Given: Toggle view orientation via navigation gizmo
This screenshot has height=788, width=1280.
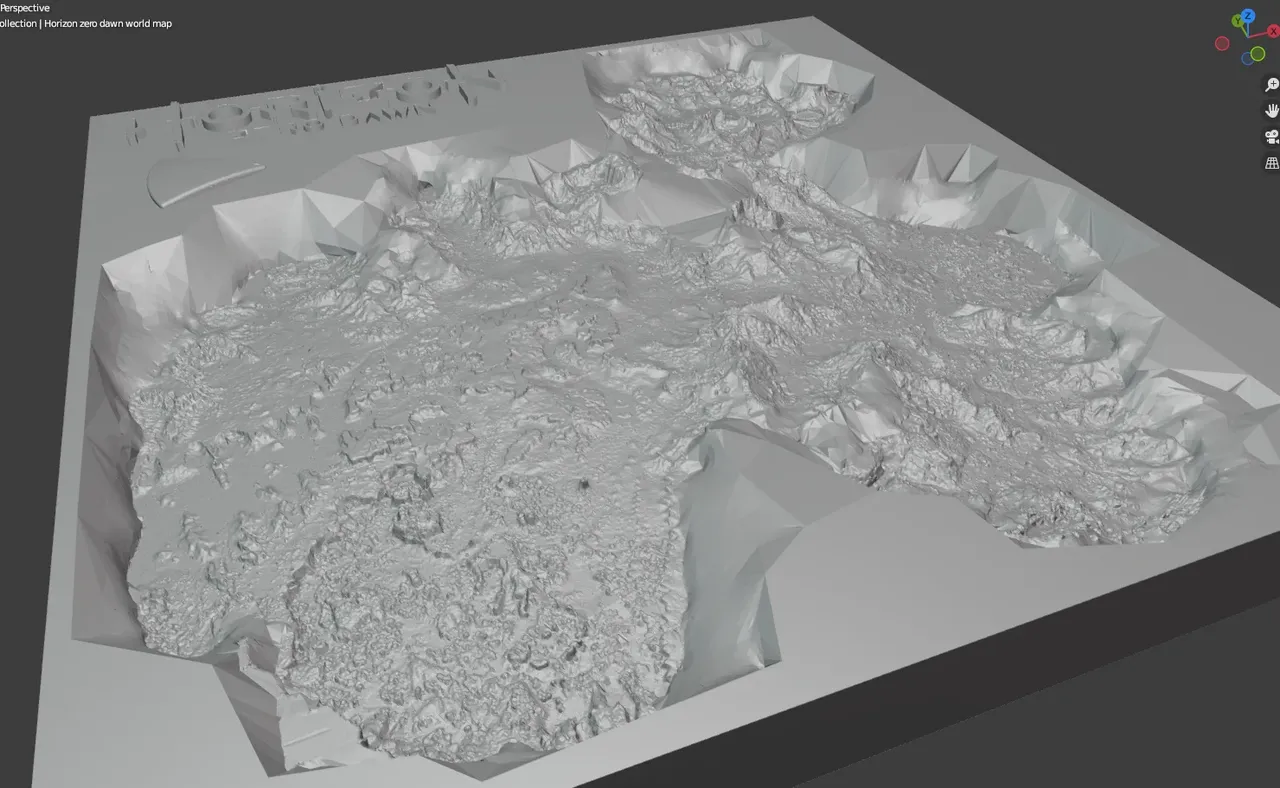Looking at the screenshot, I should point(1245,35).
